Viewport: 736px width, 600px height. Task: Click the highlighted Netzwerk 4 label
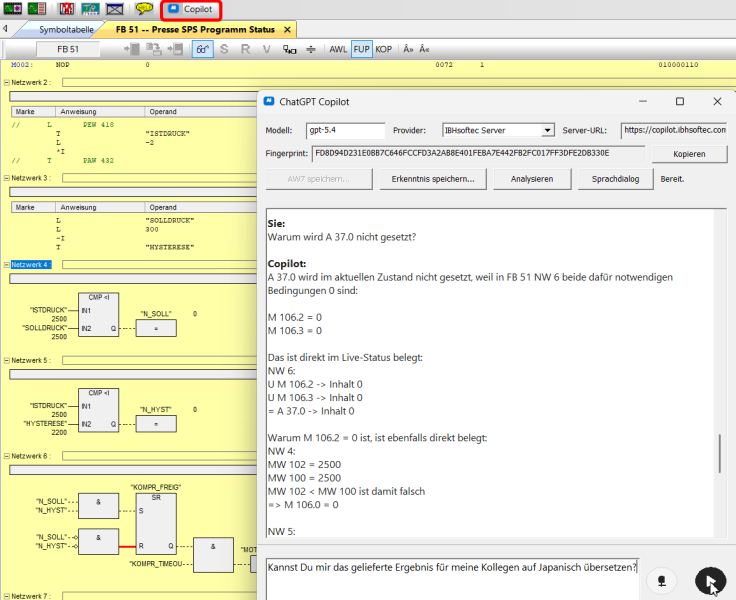coord(31,265)
